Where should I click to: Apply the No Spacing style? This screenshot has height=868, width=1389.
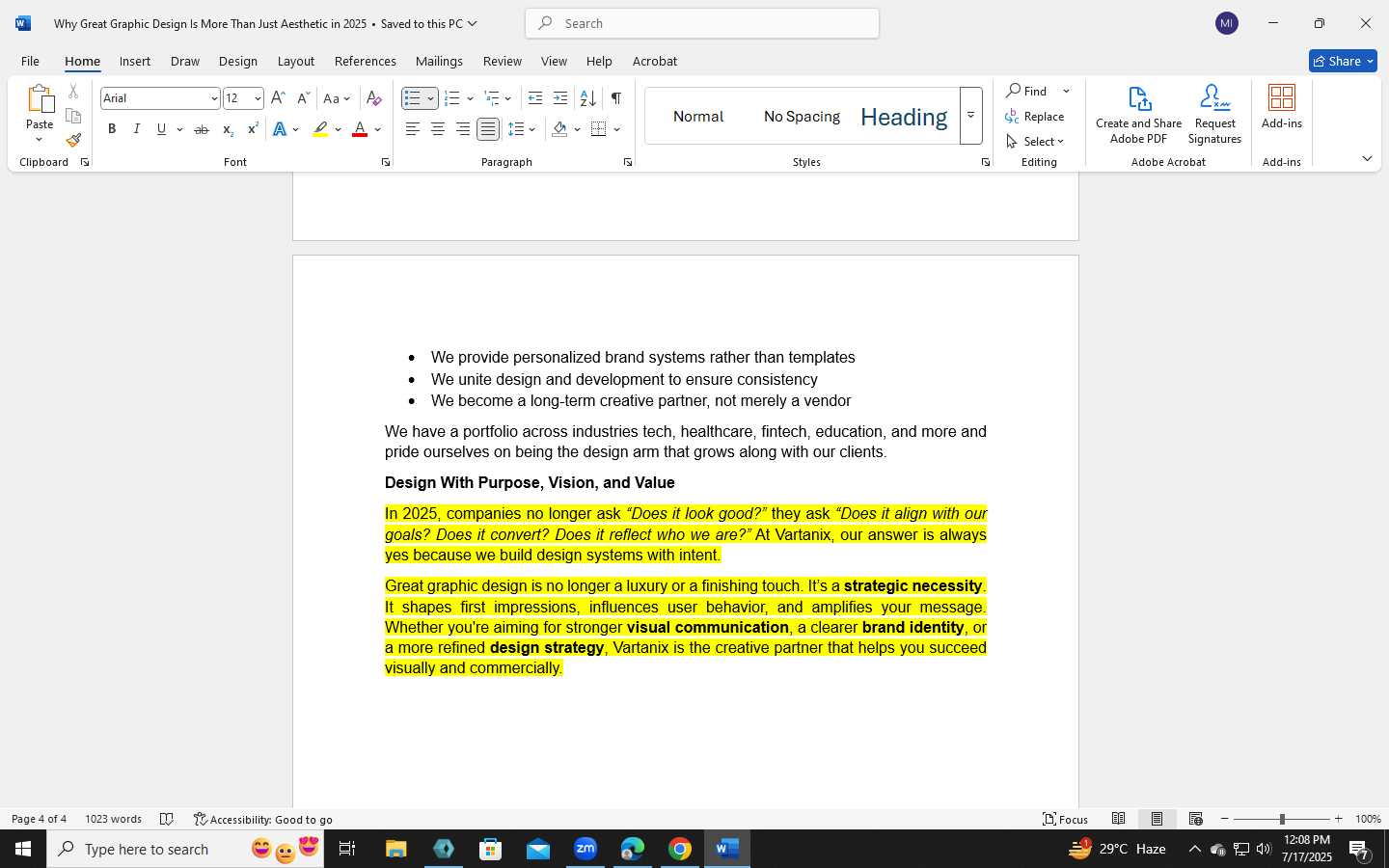tap(802, 116)
